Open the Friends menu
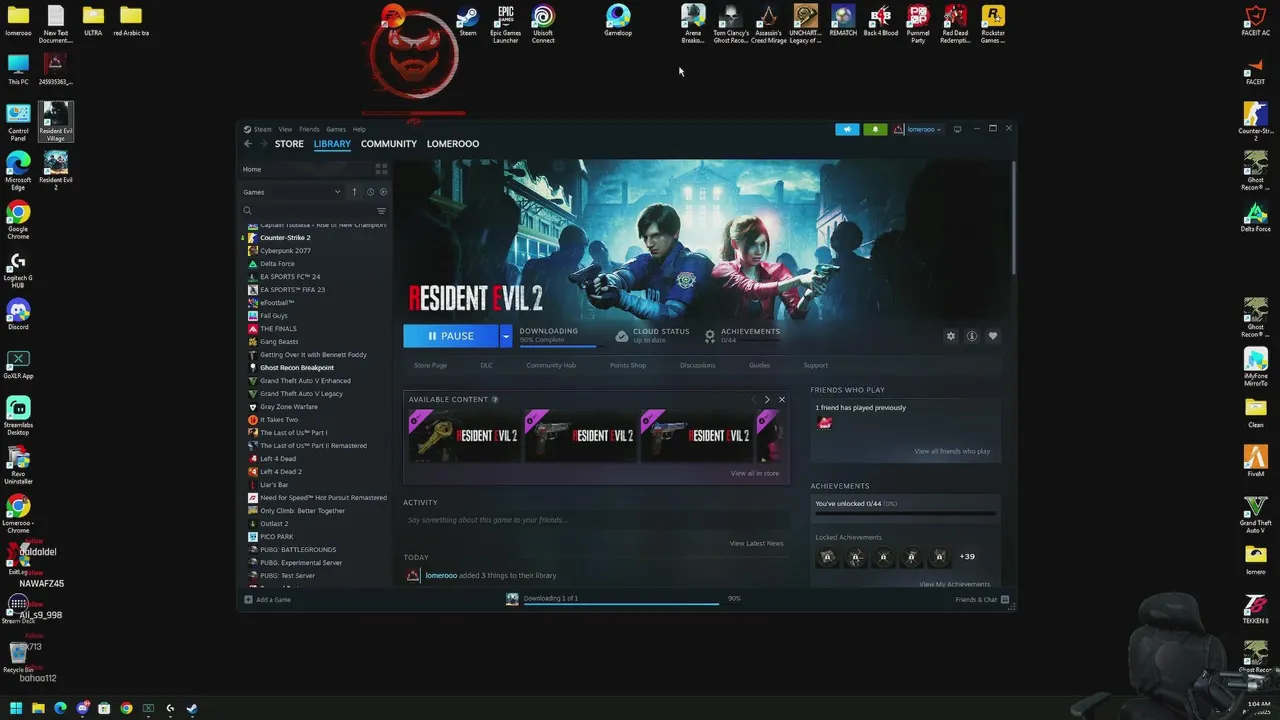1280x720 pixels. tap(309, 129)
